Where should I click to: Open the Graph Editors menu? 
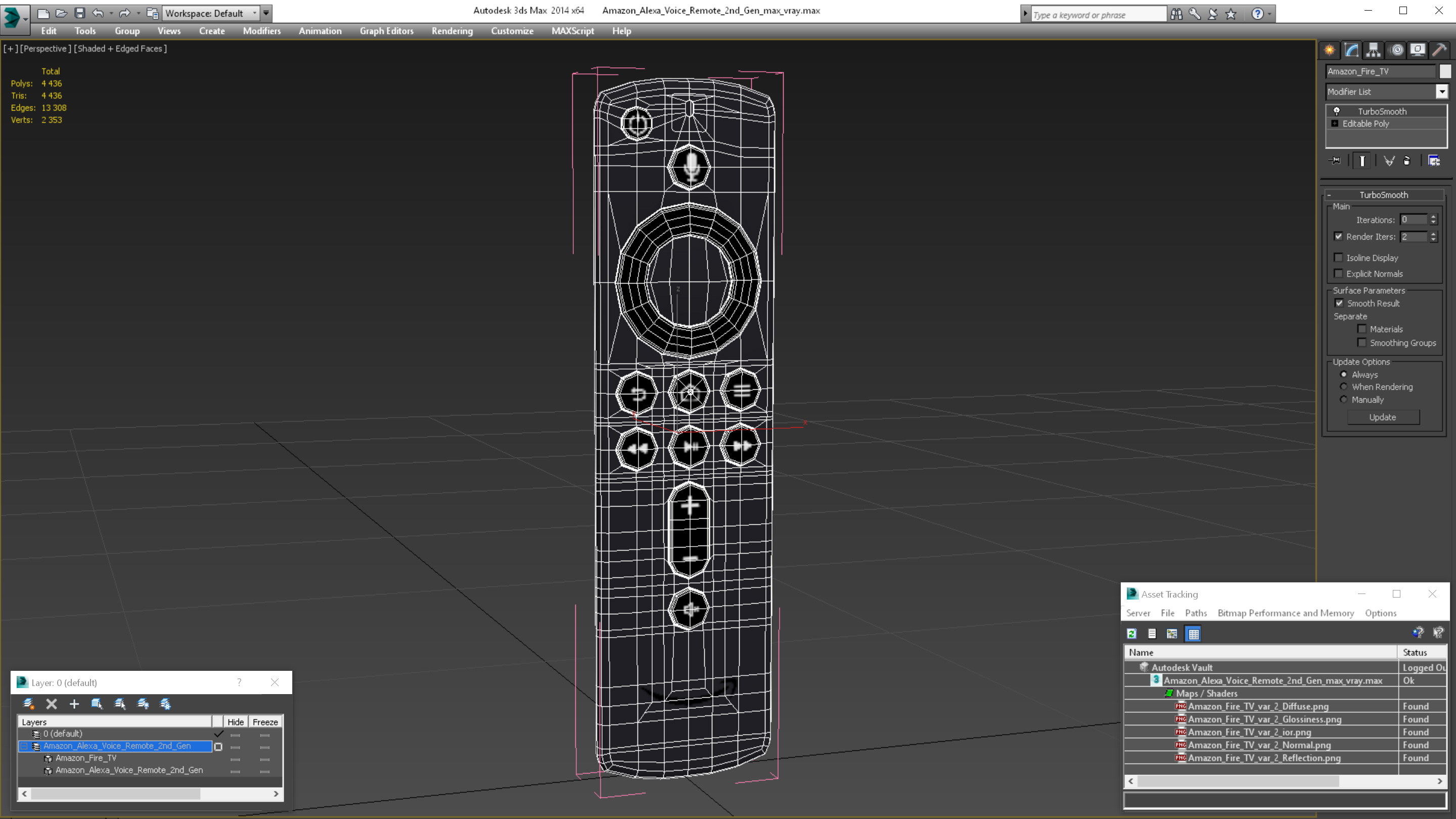387,30
